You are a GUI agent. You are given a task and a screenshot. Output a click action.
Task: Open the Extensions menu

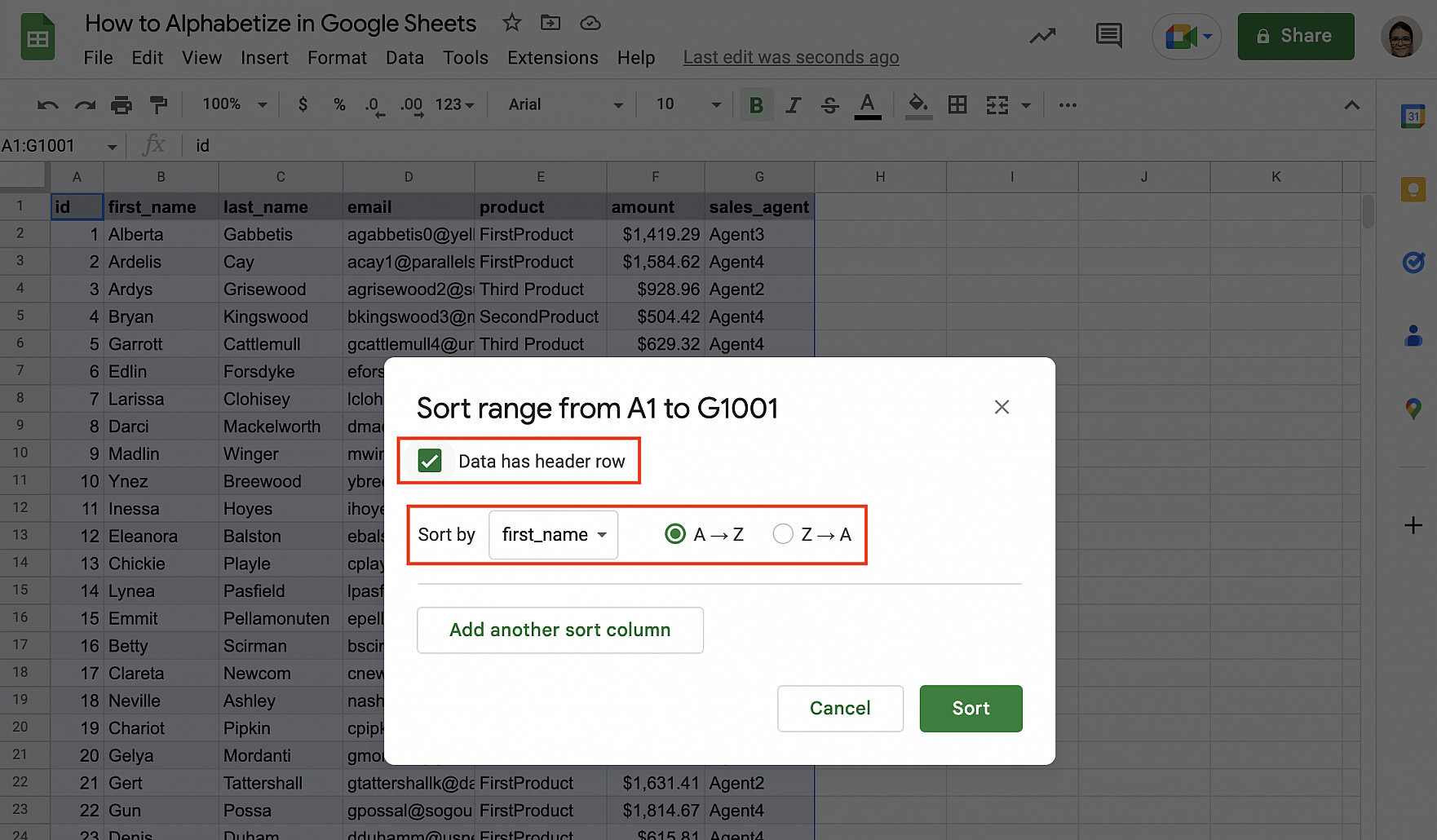(552, 57)
